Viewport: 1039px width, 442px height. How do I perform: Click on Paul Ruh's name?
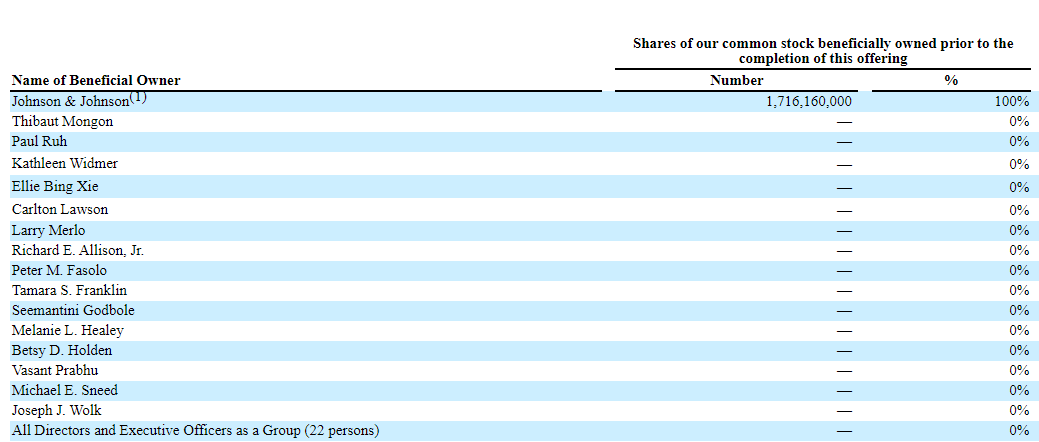pos(39,141)
